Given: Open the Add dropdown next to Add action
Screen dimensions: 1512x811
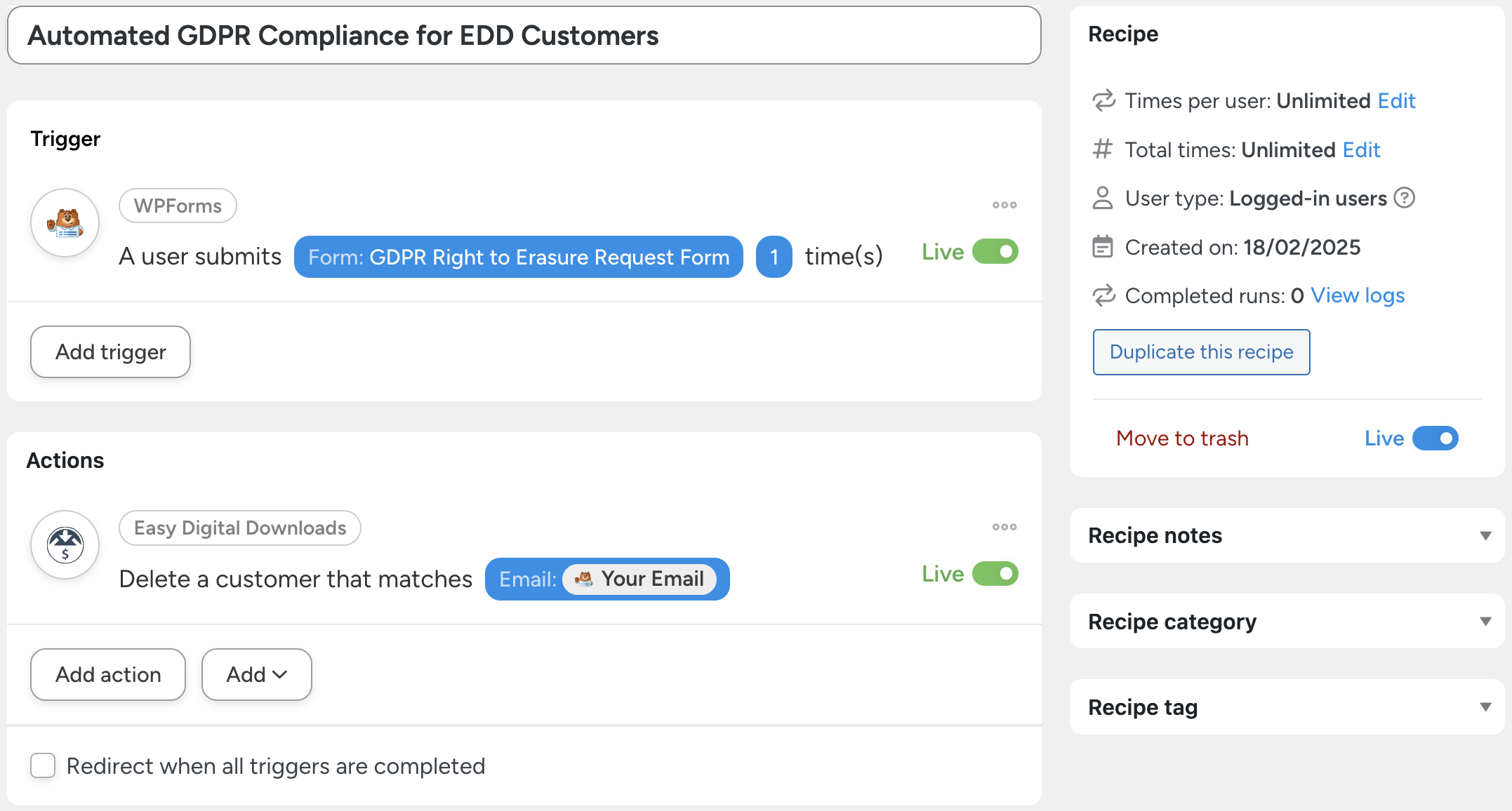Looking at the screenshot, I should click(x=256, y=674).
